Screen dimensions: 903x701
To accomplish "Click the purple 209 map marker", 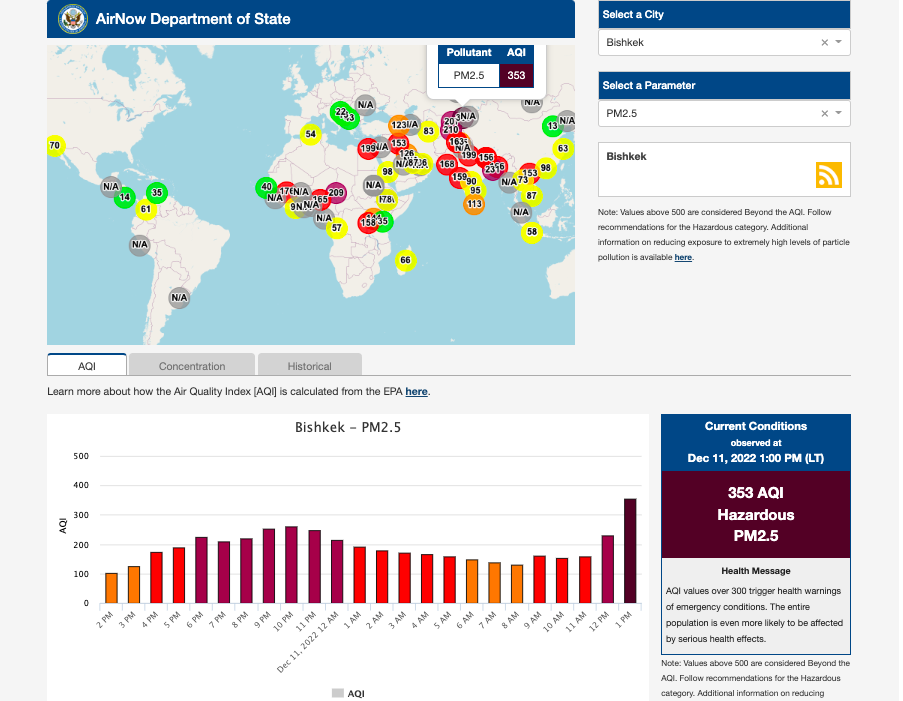I will 336,193.
